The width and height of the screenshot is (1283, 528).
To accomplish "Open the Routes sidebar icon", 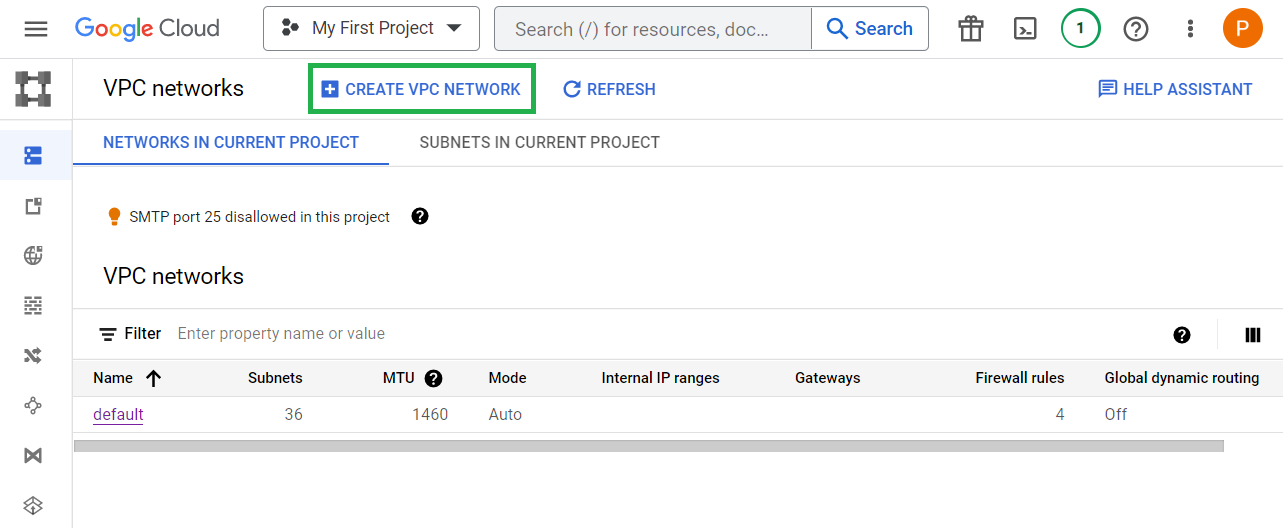I will [34, 355].
